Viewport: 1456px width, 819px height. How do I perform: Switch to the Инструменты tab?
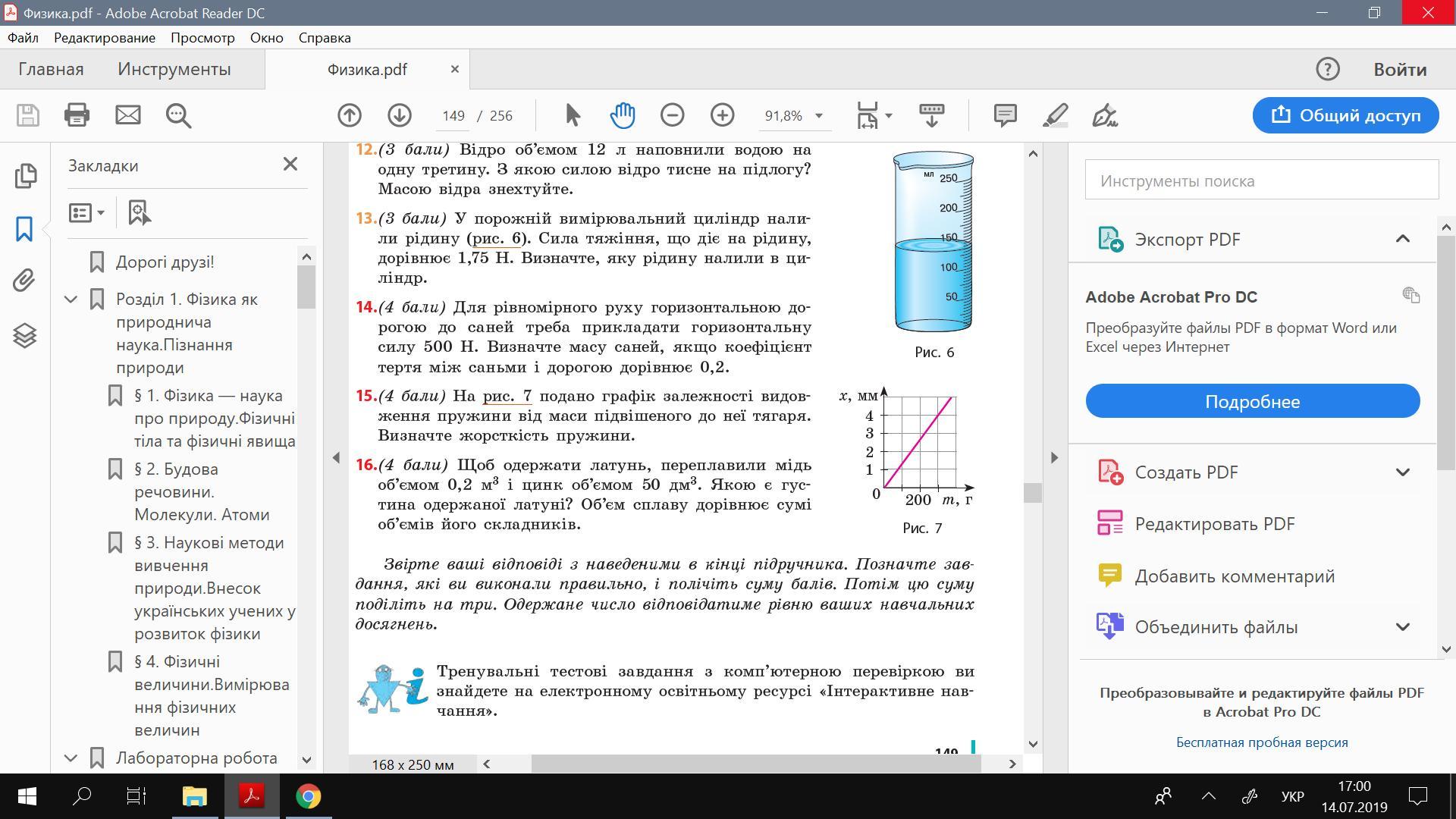point(174,69)
